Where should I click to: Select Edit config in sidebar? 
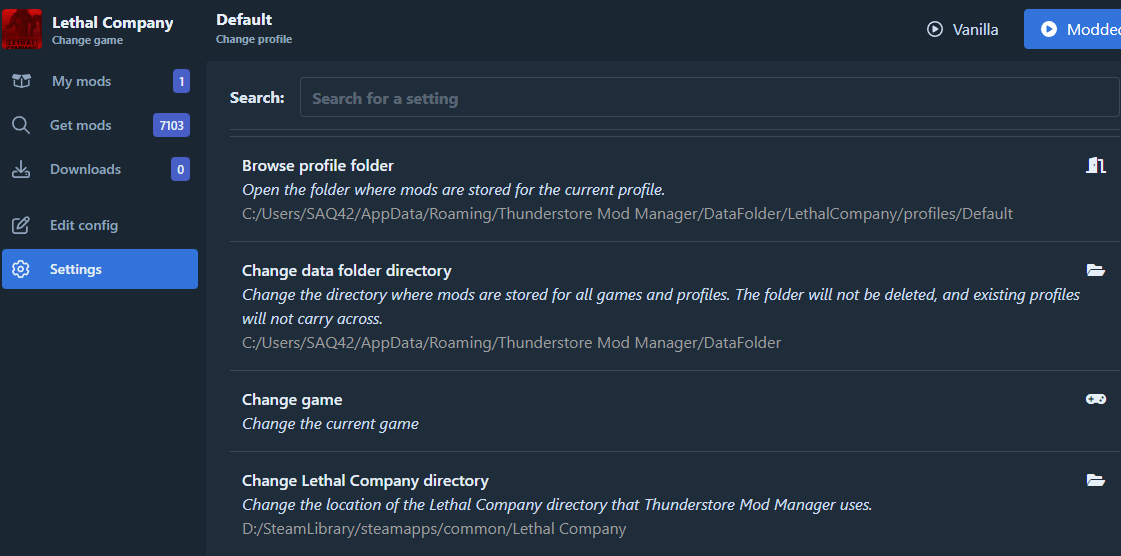pyautogui.click(x=84, y=225)
